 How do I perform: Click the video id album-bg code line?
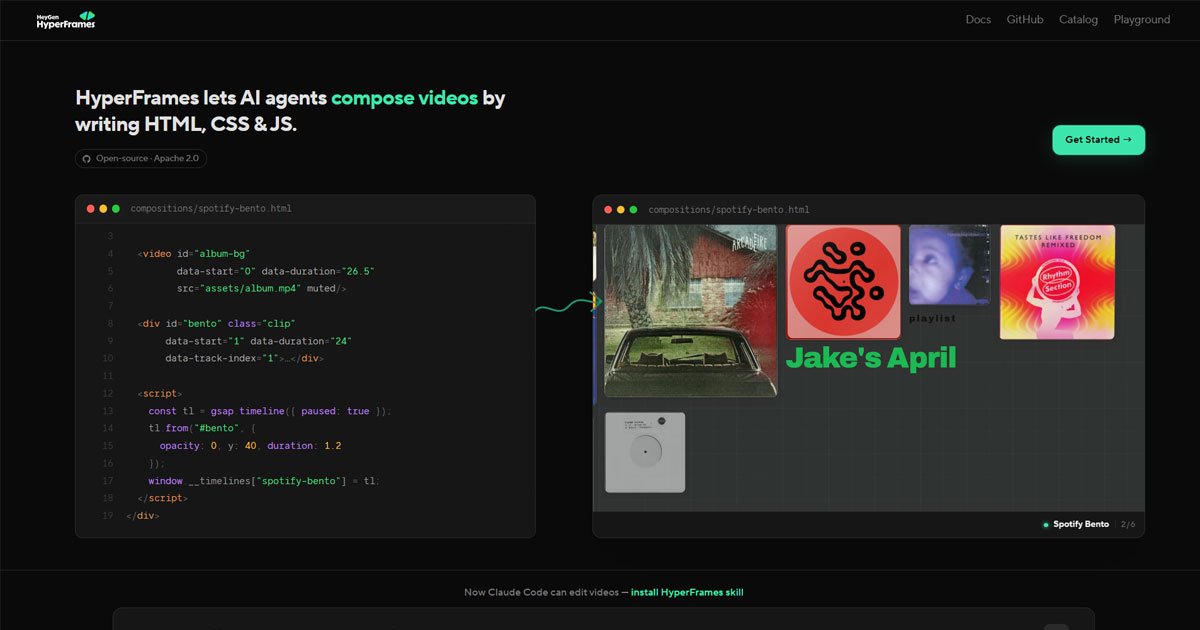[x=193, y=254]
